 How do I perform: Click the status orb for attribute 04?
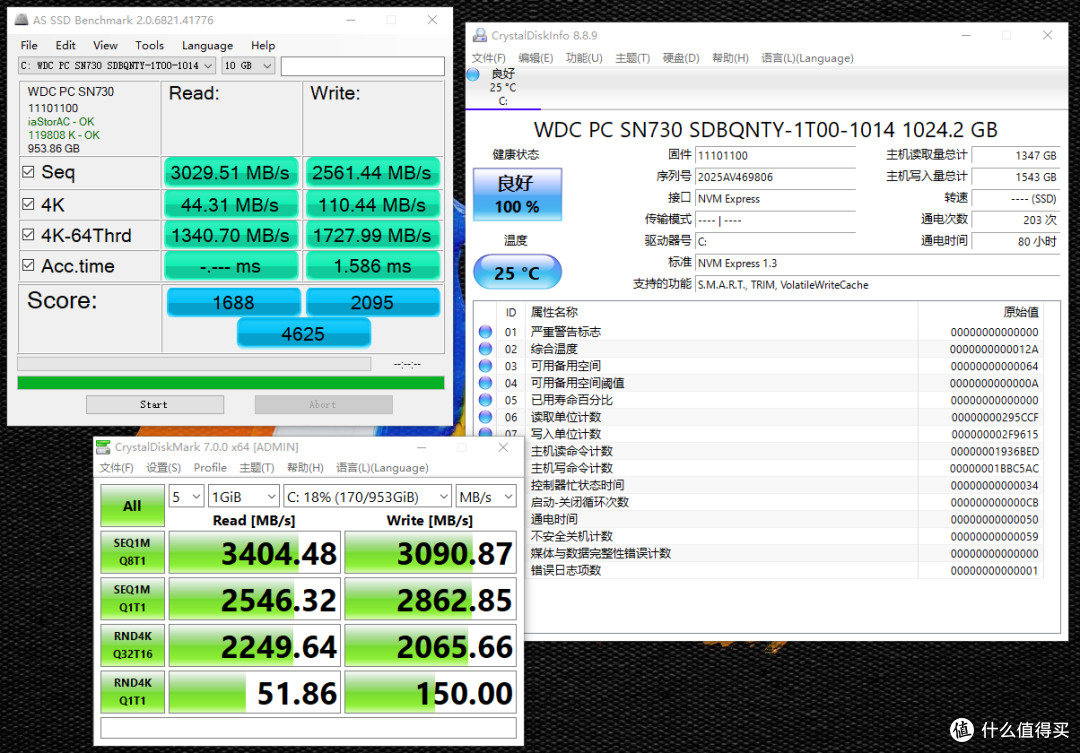pos(486,383)
